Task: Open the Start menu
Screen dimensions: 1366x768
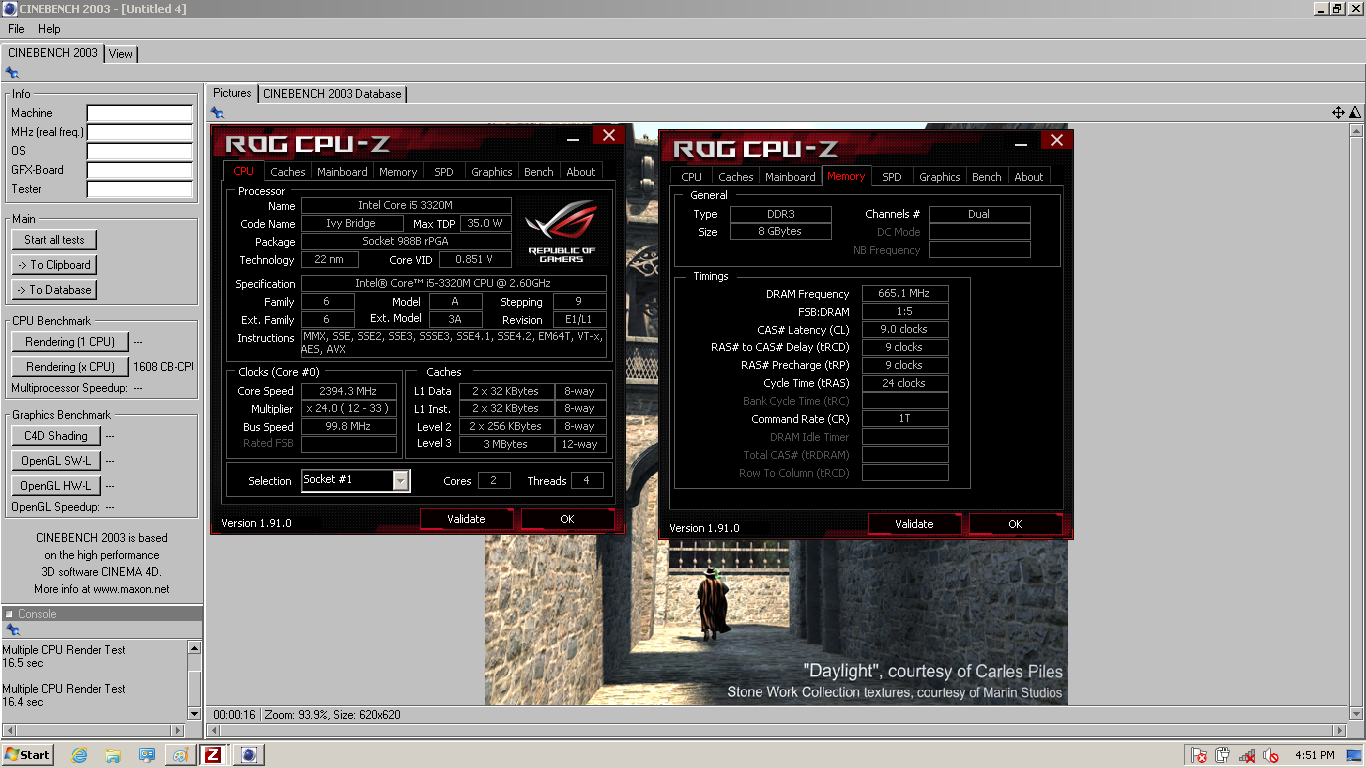Action: point(28,755)
